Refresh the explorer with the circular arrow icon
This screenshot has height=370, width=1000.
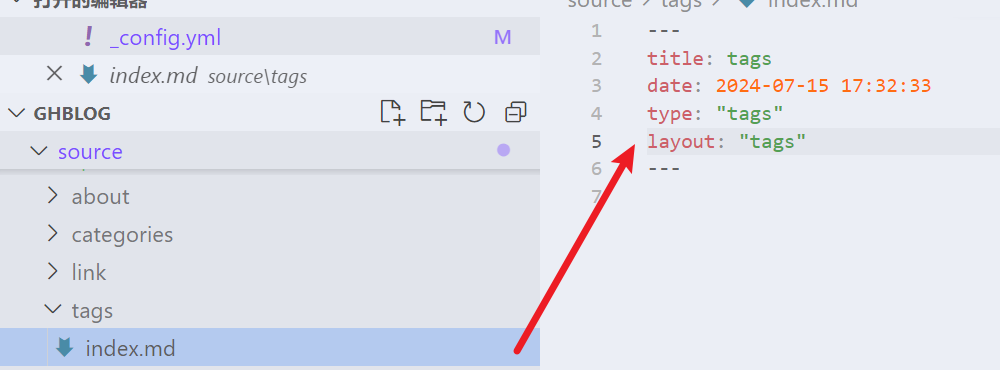coord(474,113)
